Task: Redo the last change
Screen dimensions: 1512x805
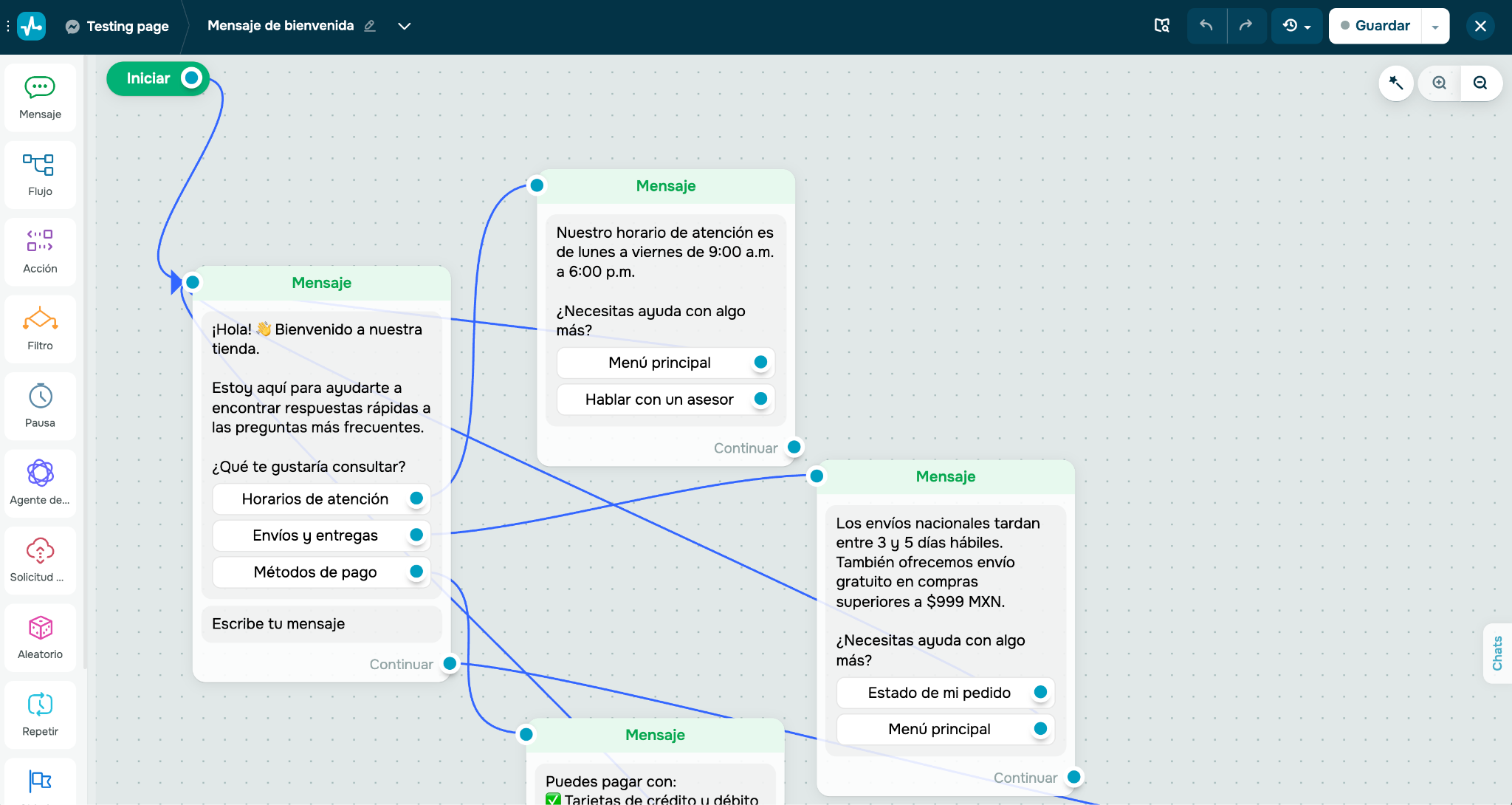Action: (x=1246, y=26)
